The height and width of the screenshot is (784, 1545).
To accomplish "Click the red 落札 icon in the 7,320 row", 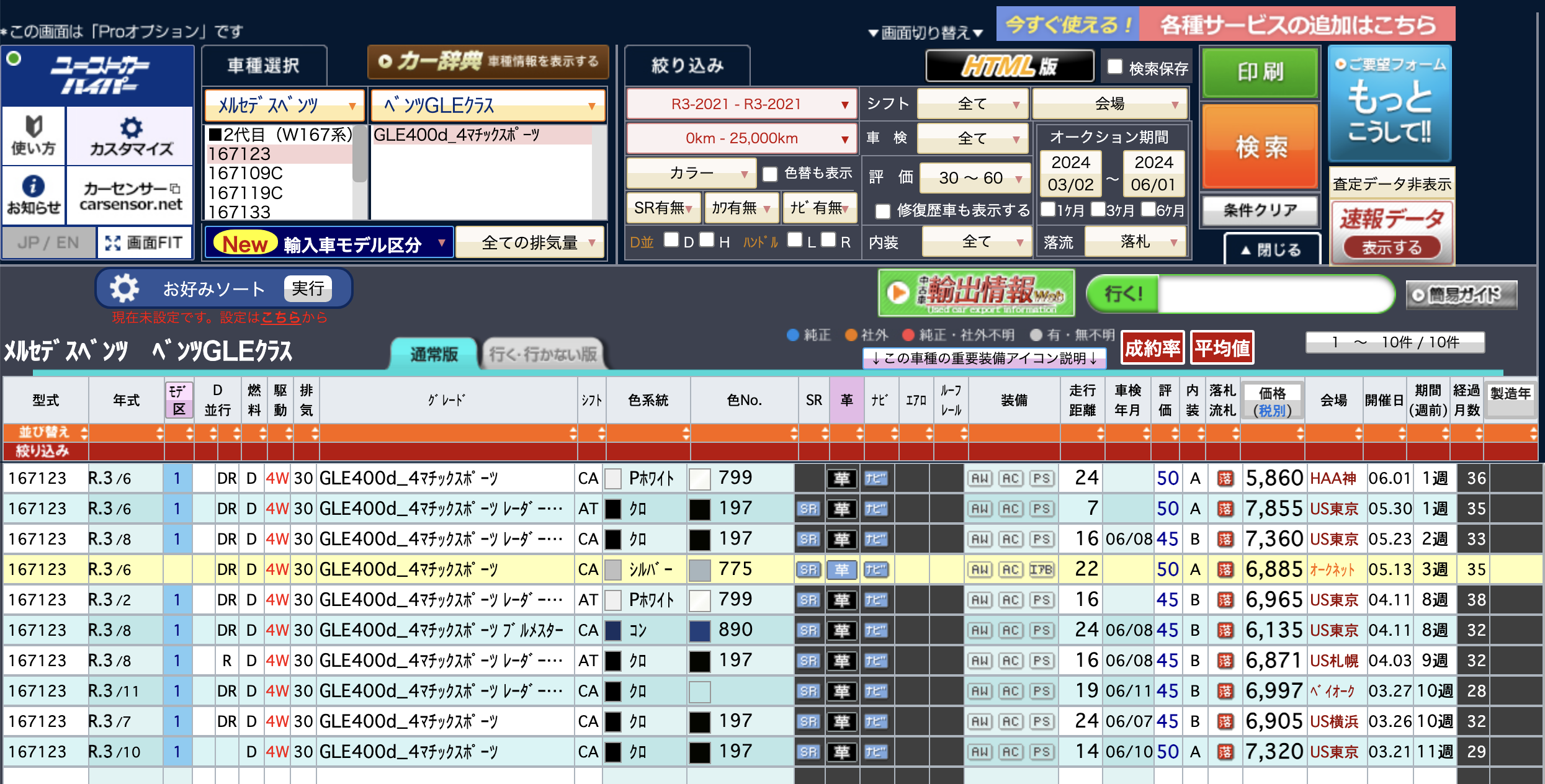I will [1225, 752].
